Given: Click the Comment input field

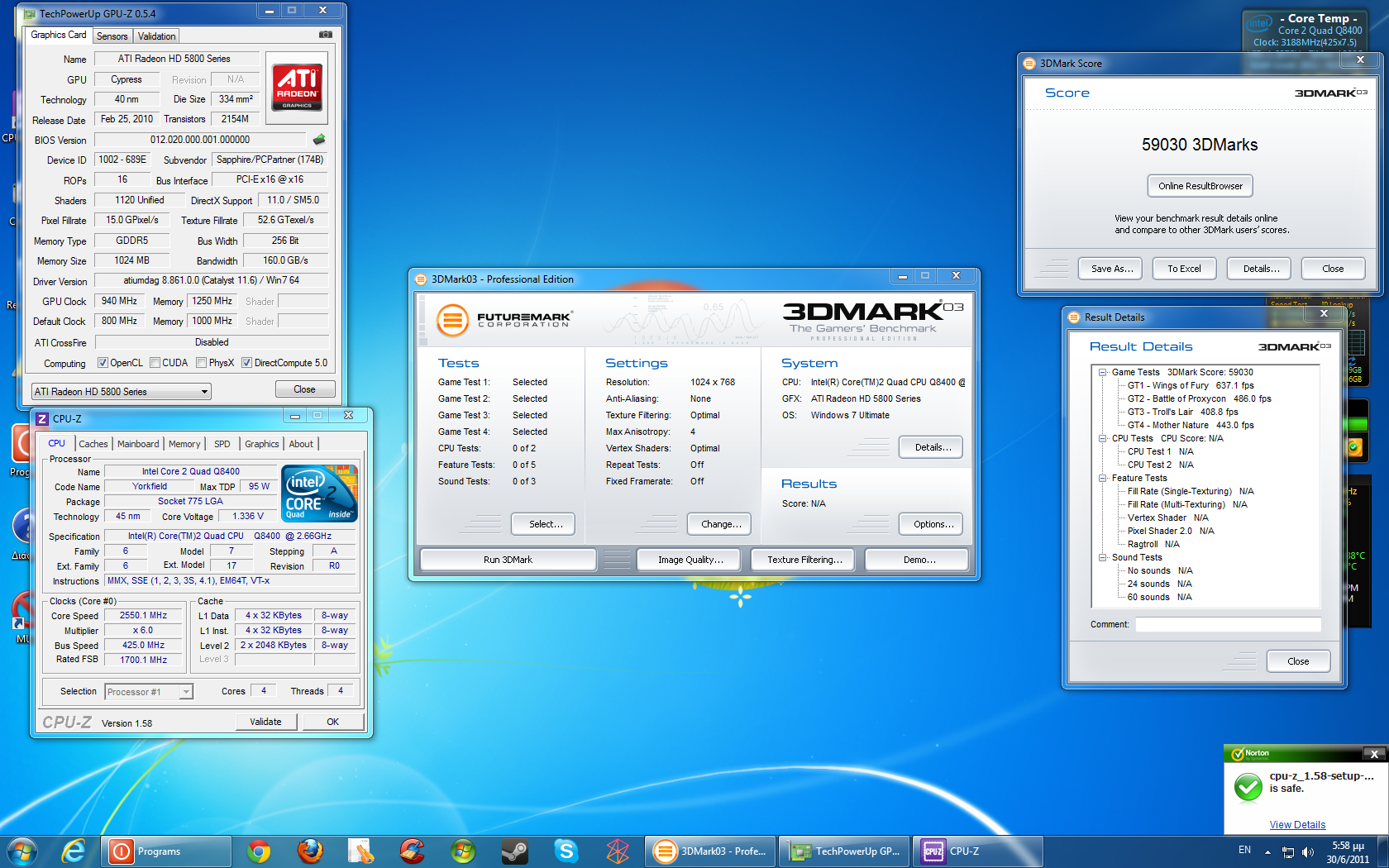Looking at the screenshot, I should [x=1228, y=625].
